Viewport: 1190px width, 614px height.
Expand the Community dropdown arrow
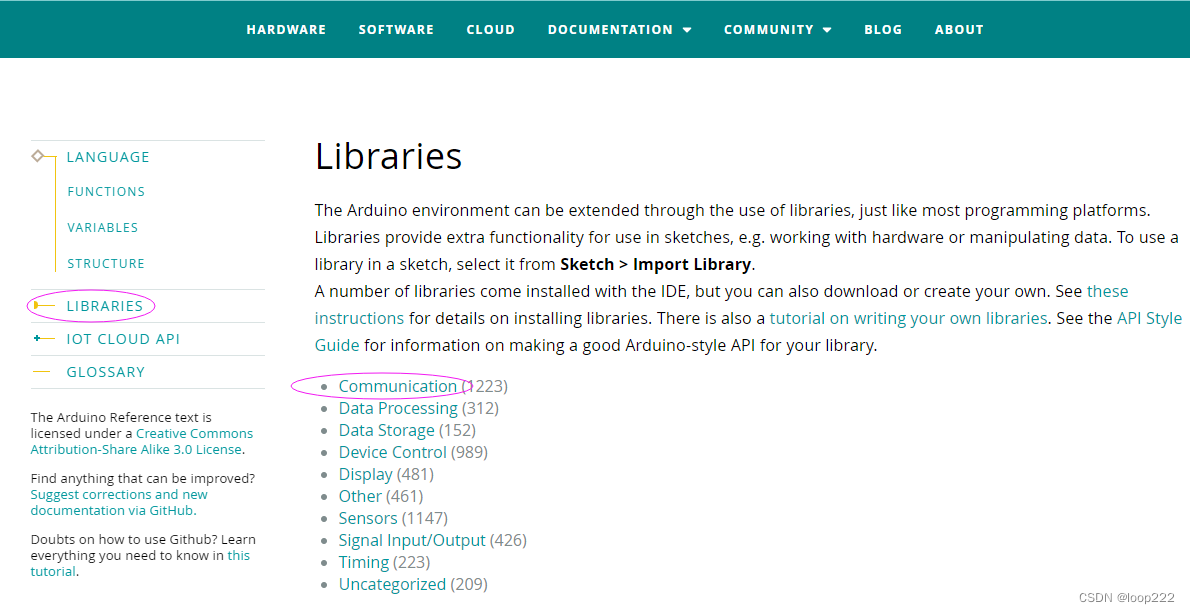[x=827, y=30]
